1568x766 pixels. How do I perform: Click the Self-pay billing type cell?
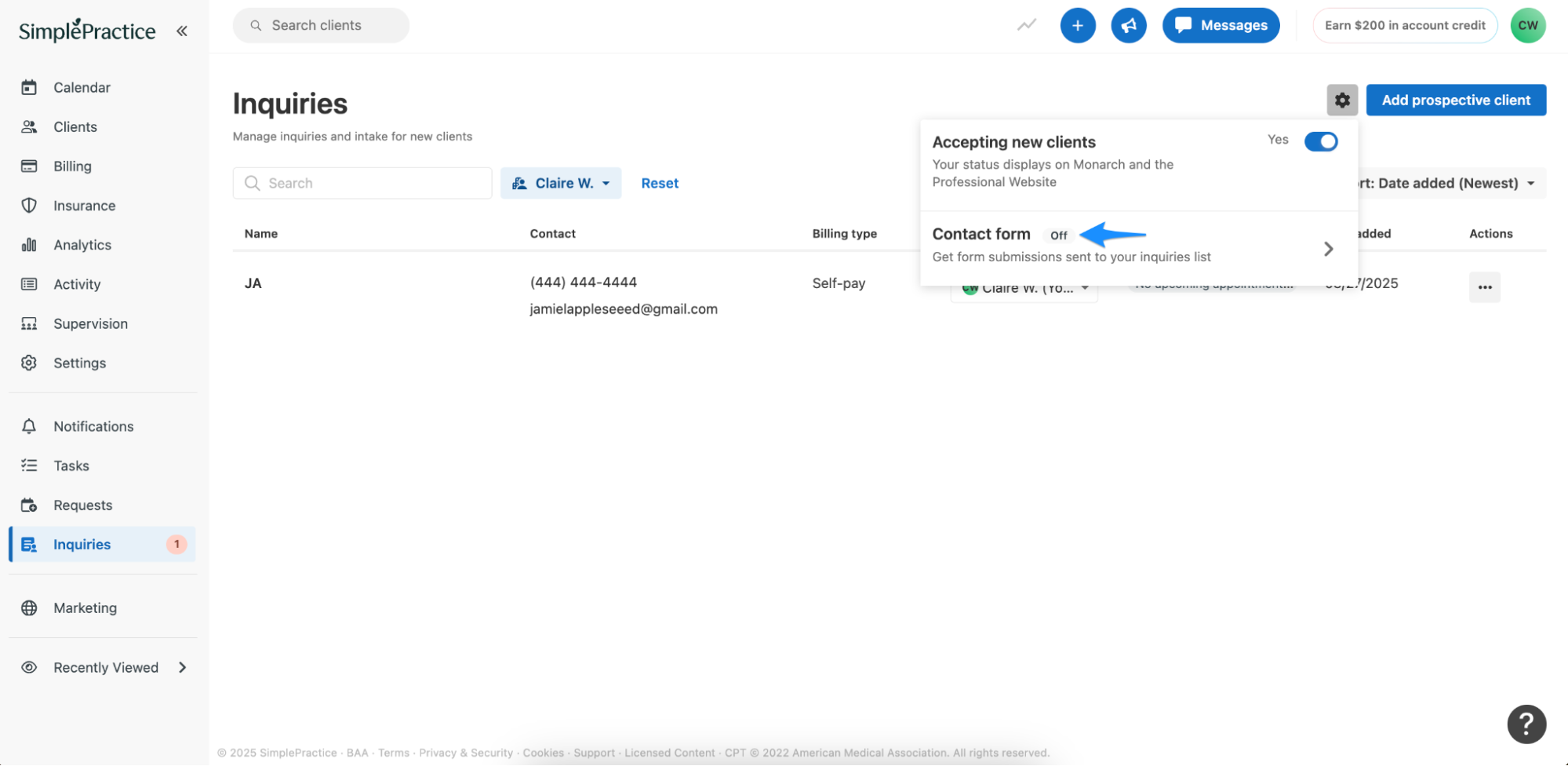coord(839,283)
